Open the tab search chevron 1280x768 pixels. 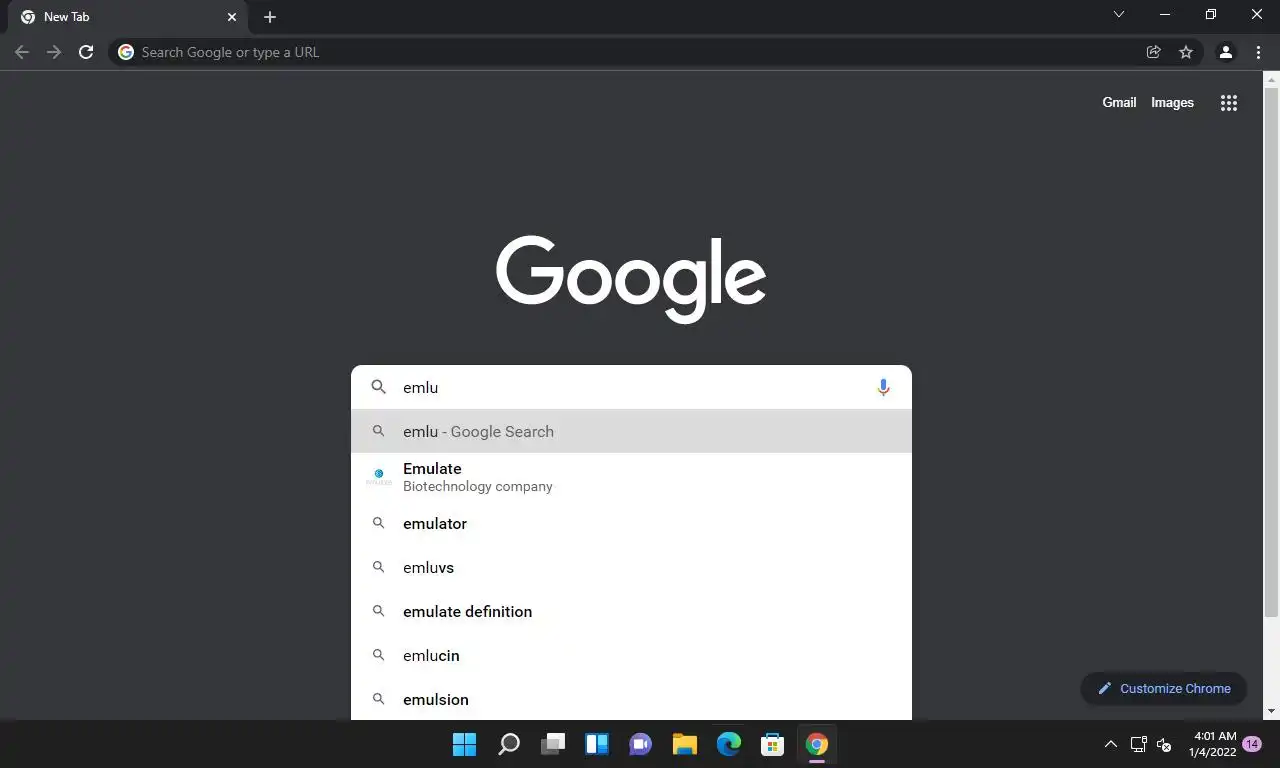tap(1119, 15)
